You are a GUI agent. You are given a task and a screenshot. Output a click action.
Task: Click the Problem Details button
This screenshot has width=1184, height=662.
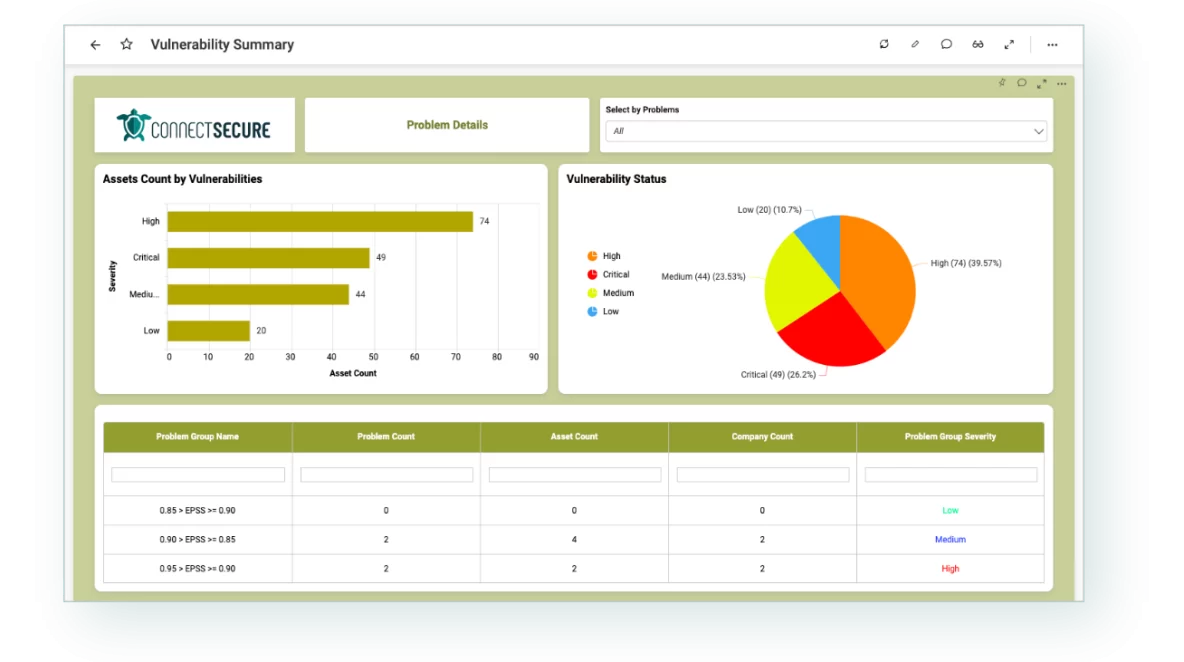447,125
